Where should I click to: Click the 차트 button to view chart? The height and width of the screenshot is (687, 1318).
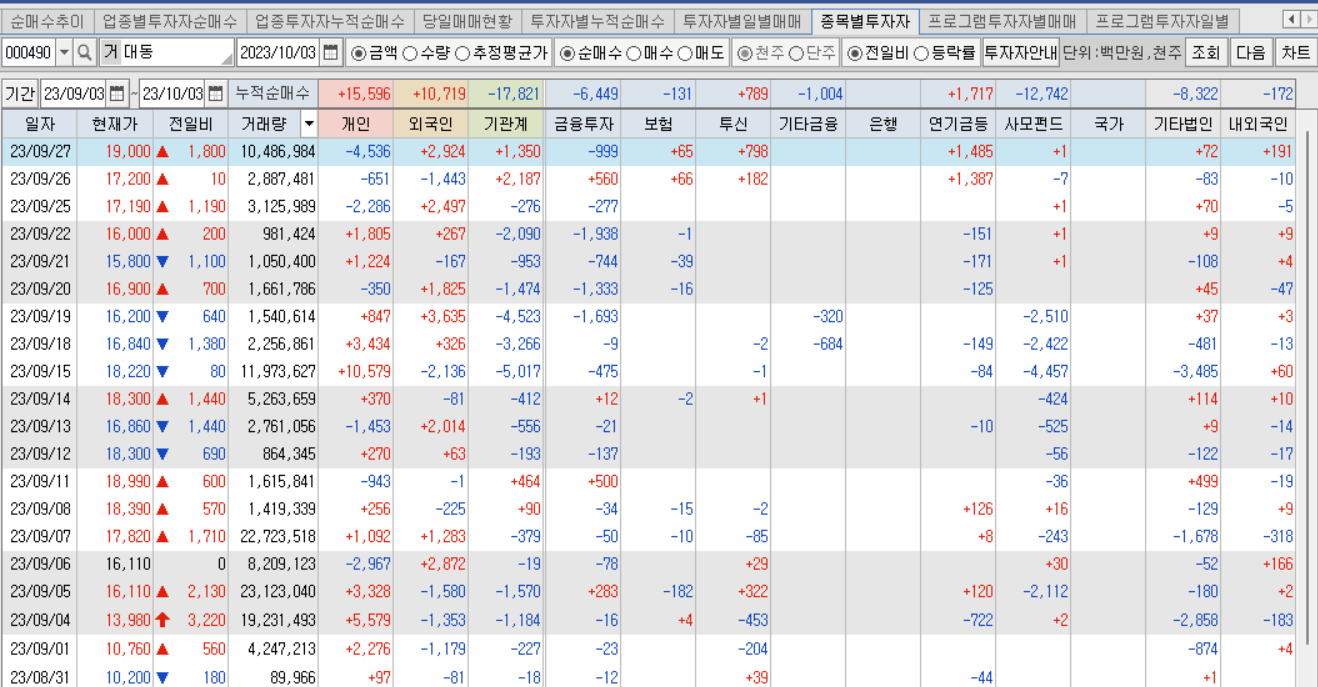1298,52
